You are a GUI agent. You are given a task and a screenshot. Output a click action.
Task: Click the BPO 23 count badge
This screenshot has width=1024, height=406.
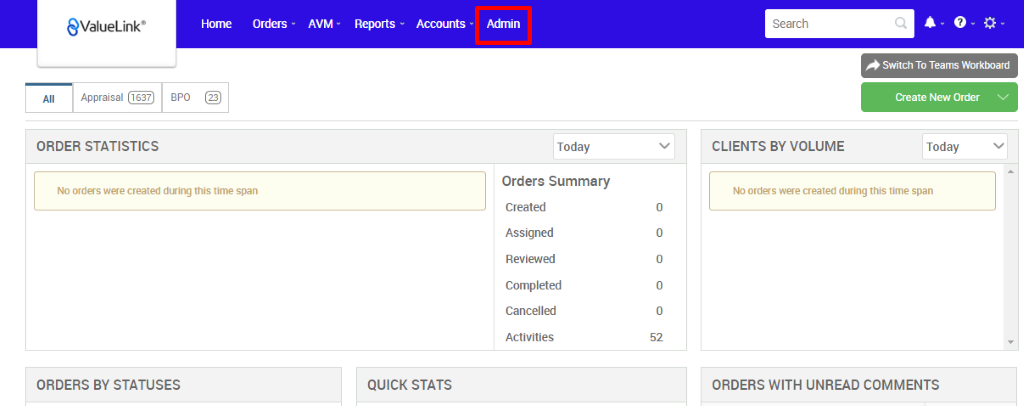tap(213, 98)
